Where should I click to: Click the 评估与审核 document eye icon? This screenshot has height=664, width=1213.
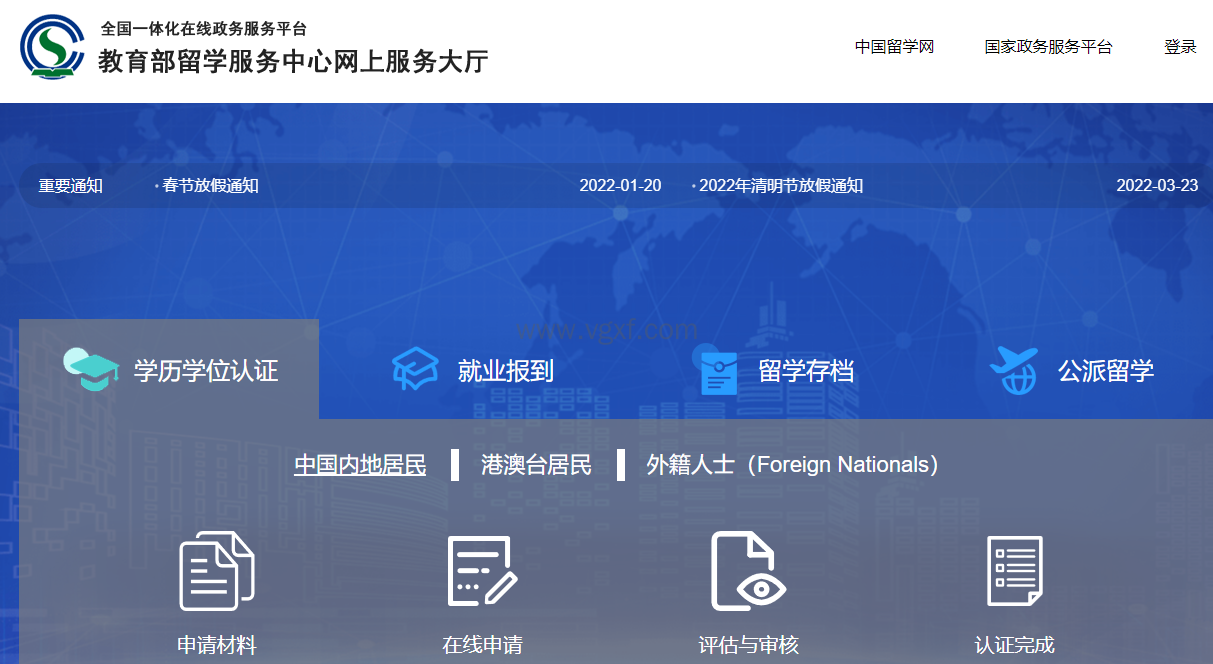748,571
